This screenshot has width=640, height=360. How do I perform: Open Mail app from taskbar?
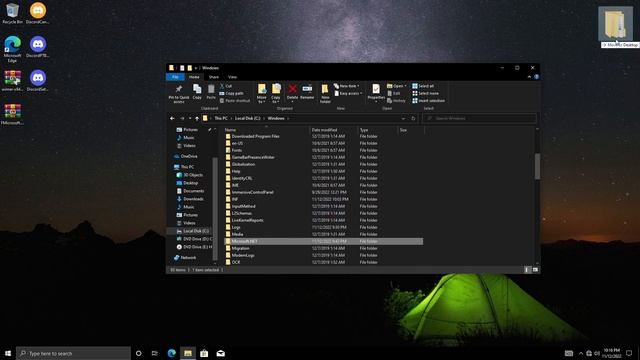pos(220,353)
